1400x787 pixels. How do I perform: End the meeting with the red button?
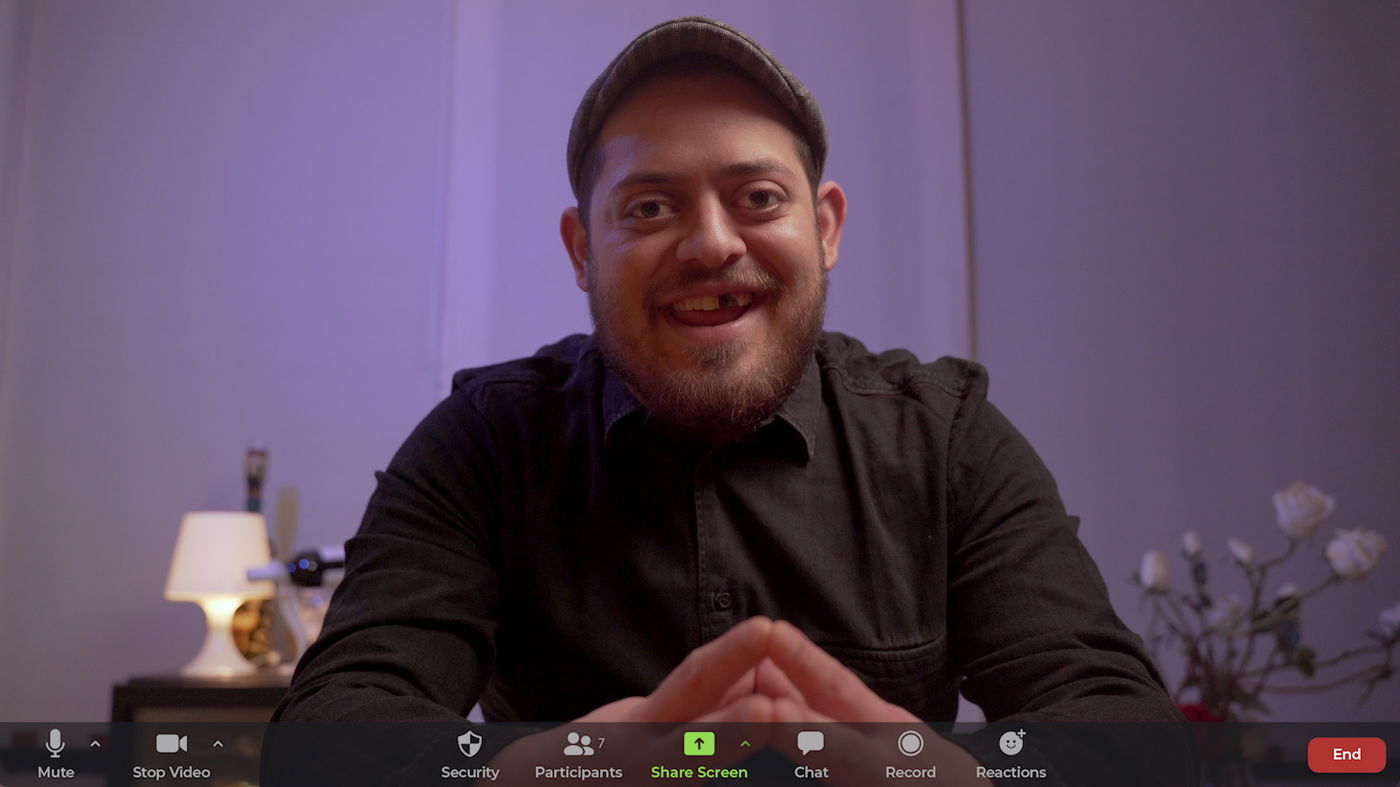click(1346, 755)
